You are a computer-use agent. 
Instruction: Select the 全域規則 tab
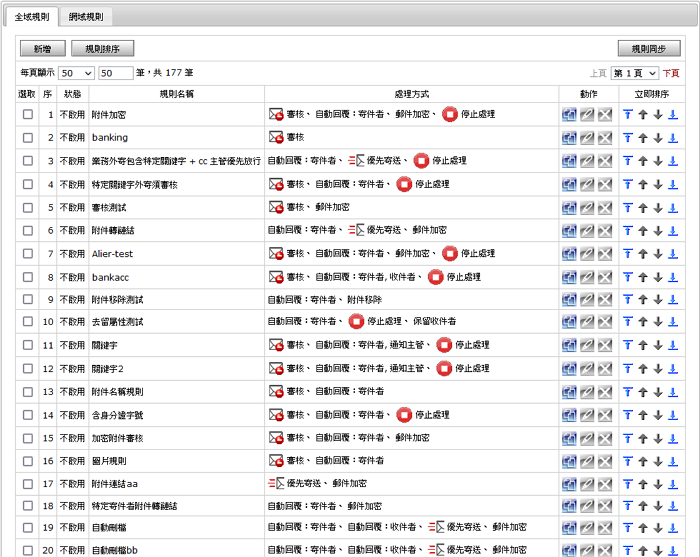point(32,17)
